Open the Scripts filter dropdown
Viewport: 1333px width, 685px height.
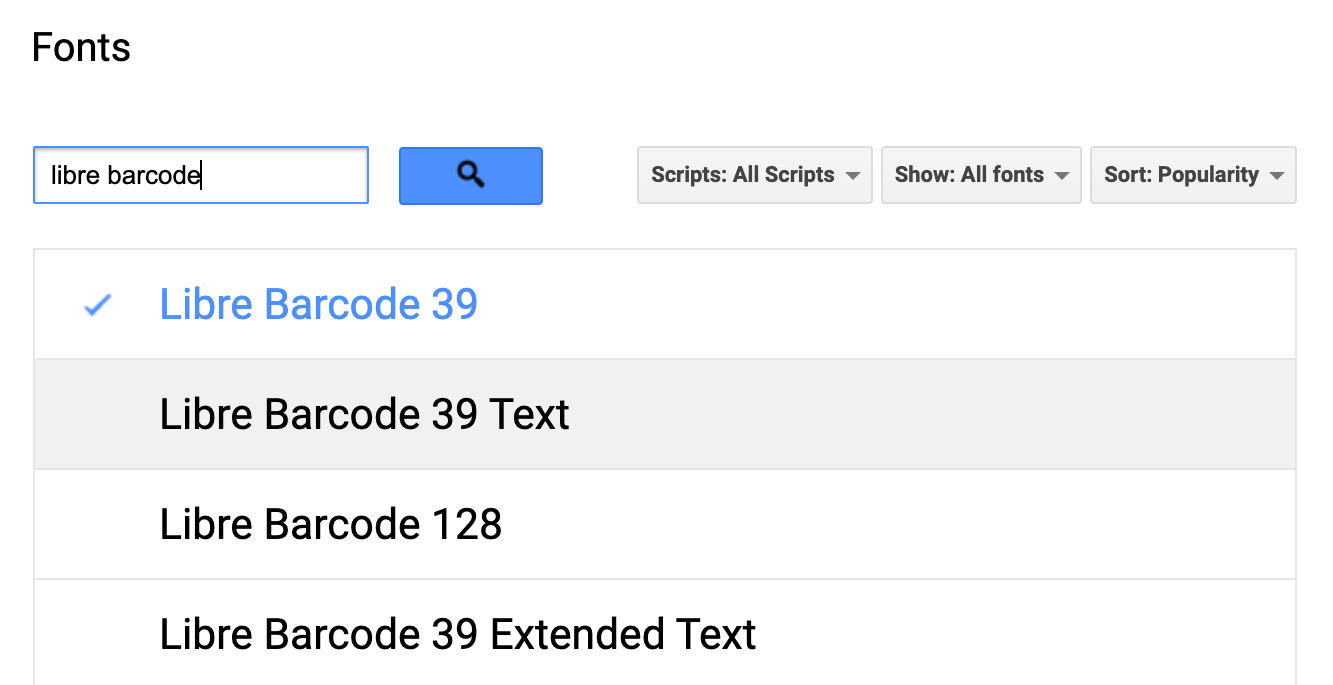click(755, 175)
